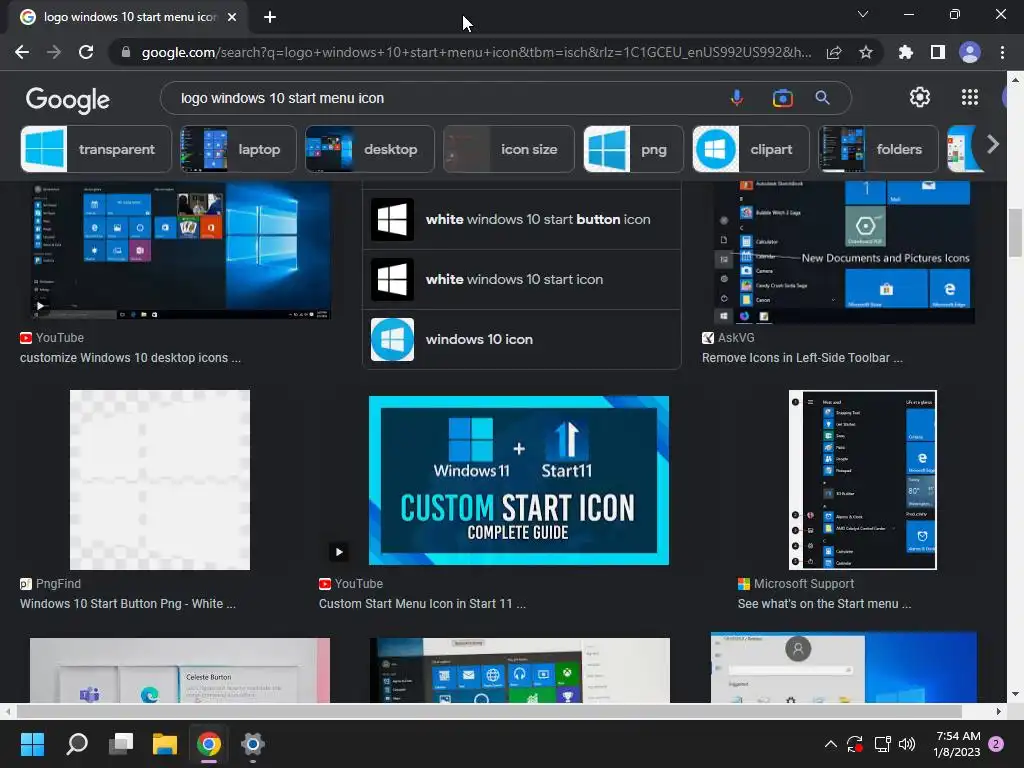The height and width of the screenshot is (768, 1024).
Task: Show hidden system tray icons
Action: point(831,744)
